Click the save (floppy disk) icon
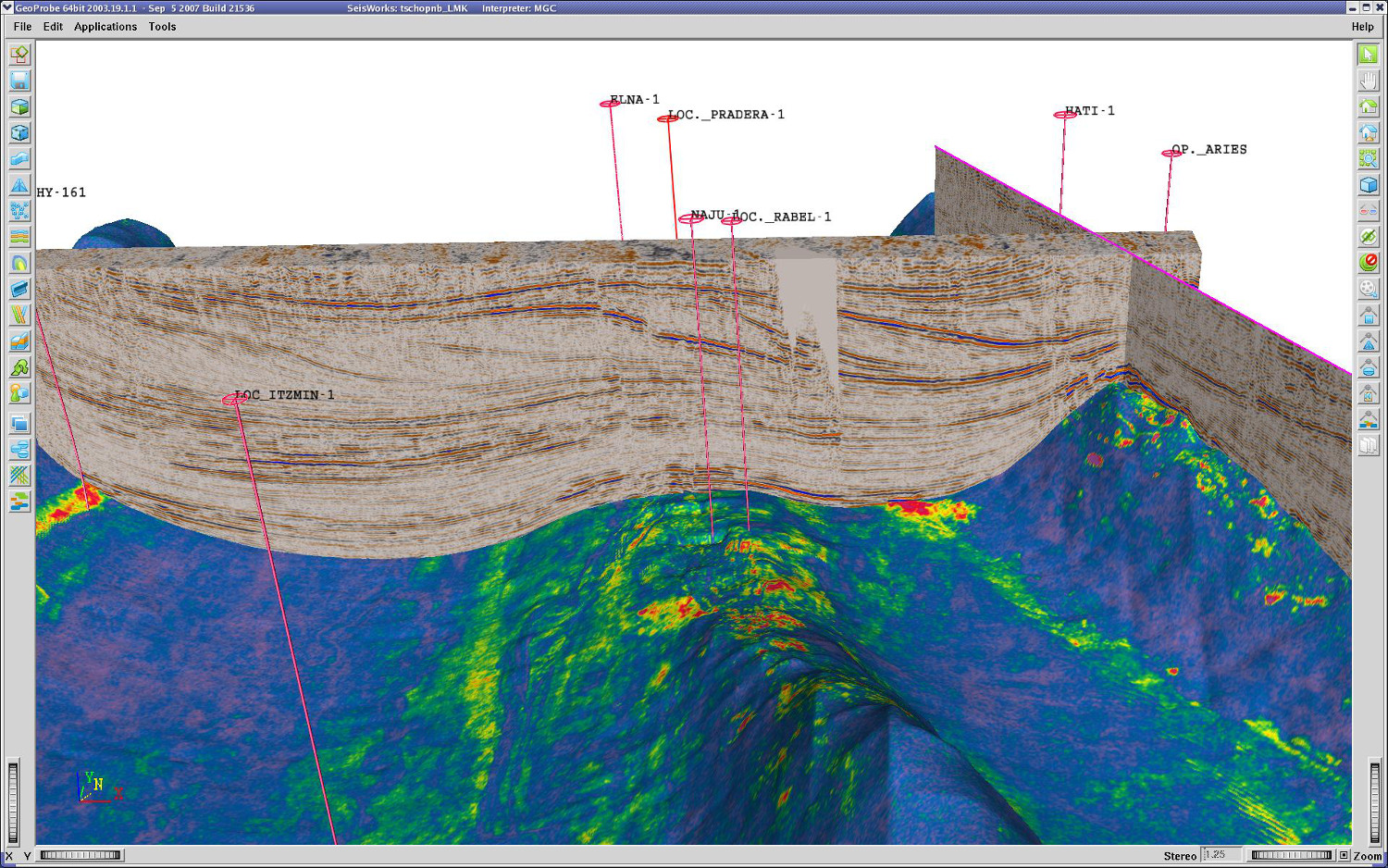The height and width of the screenshot is (868, 1388). [x=19, y=81]
